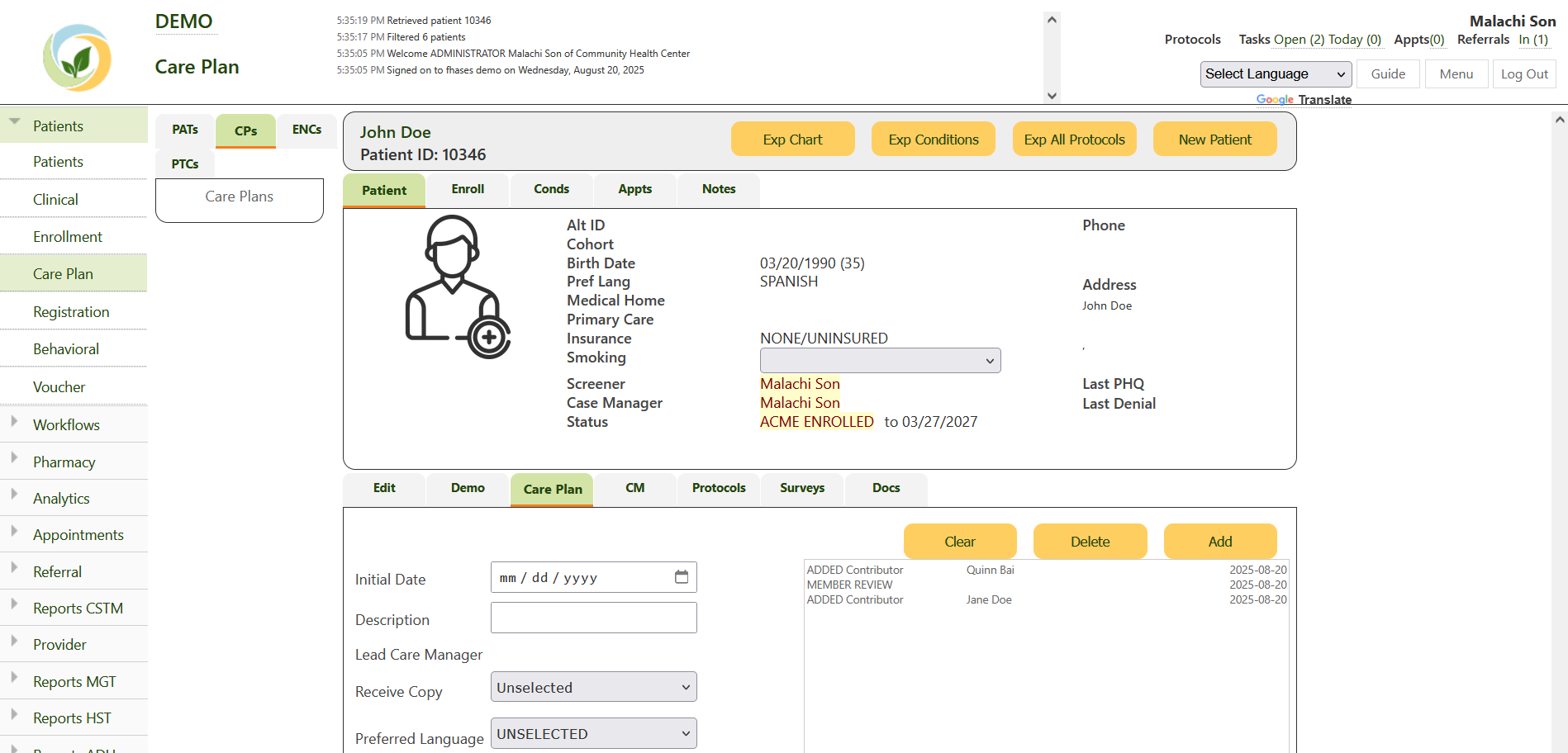Open the ENCs tab
This screenshot has height=753, width=1568.
(x=306, y=130)
